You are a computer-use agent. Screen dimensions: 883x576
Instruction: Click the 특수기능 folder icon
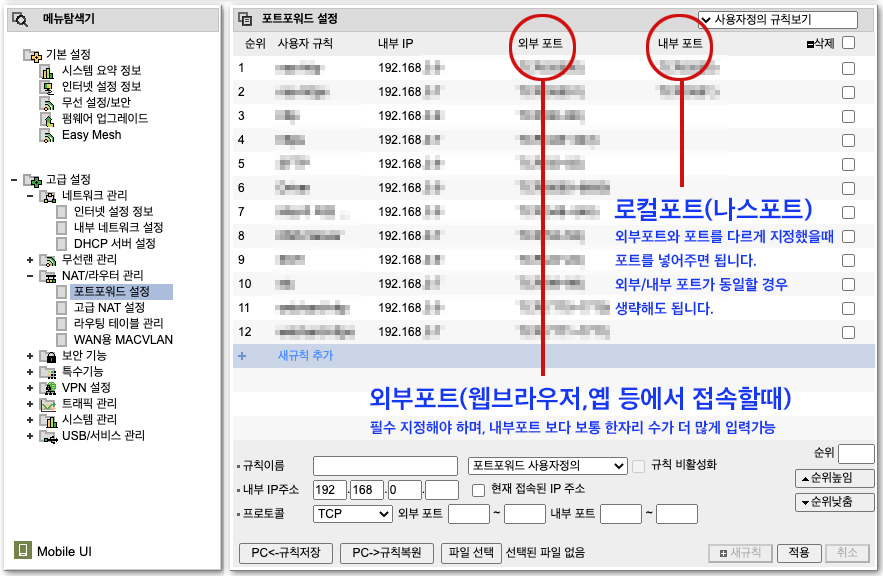(x=48, y=372)
